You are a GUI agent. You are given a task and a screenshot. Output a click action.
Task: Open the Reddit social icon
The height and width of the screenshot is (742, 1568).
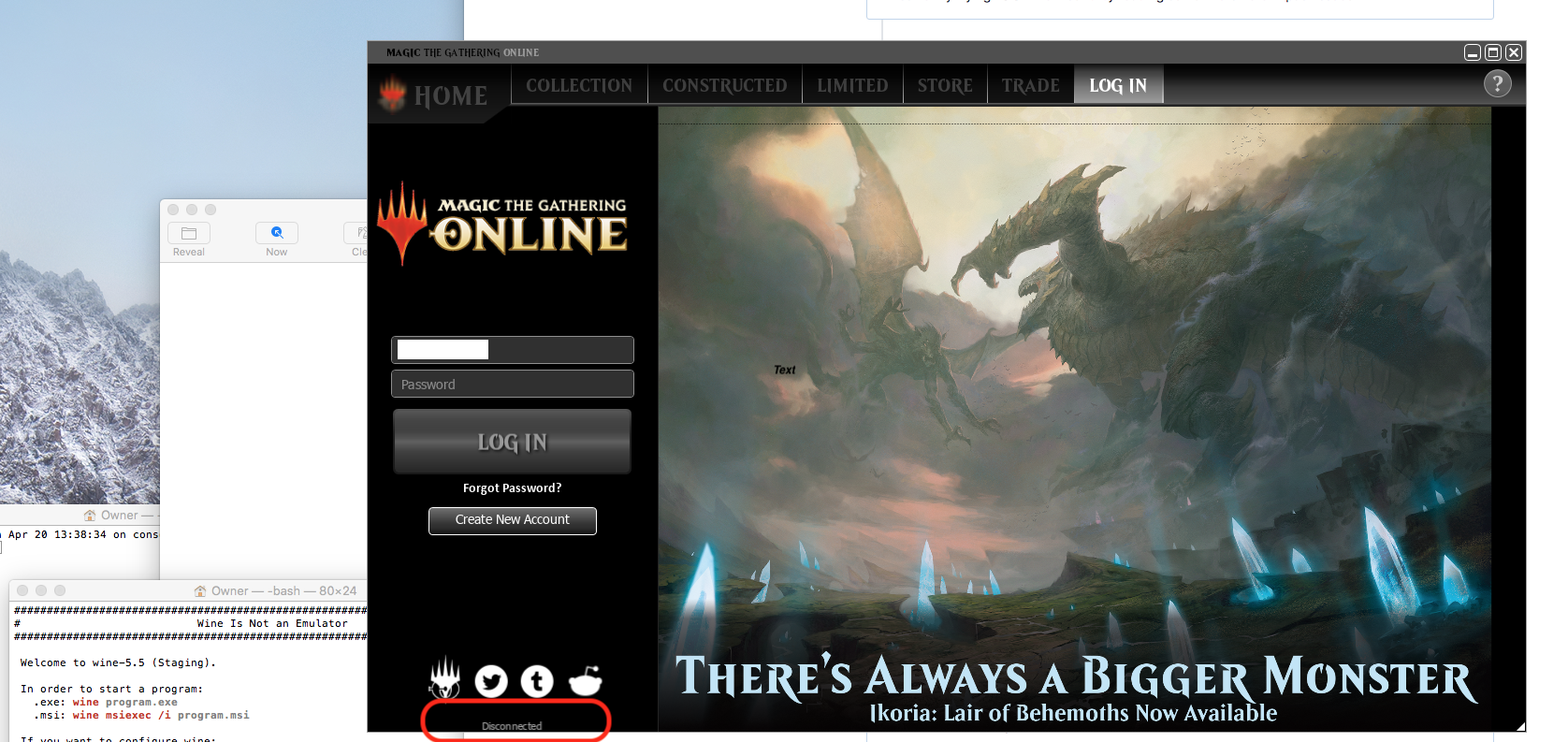click(586, 680)
